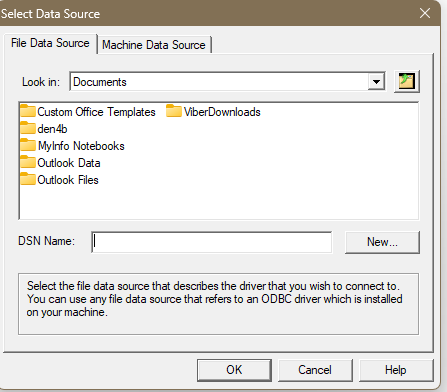Click the up one level folder icon

407,81
